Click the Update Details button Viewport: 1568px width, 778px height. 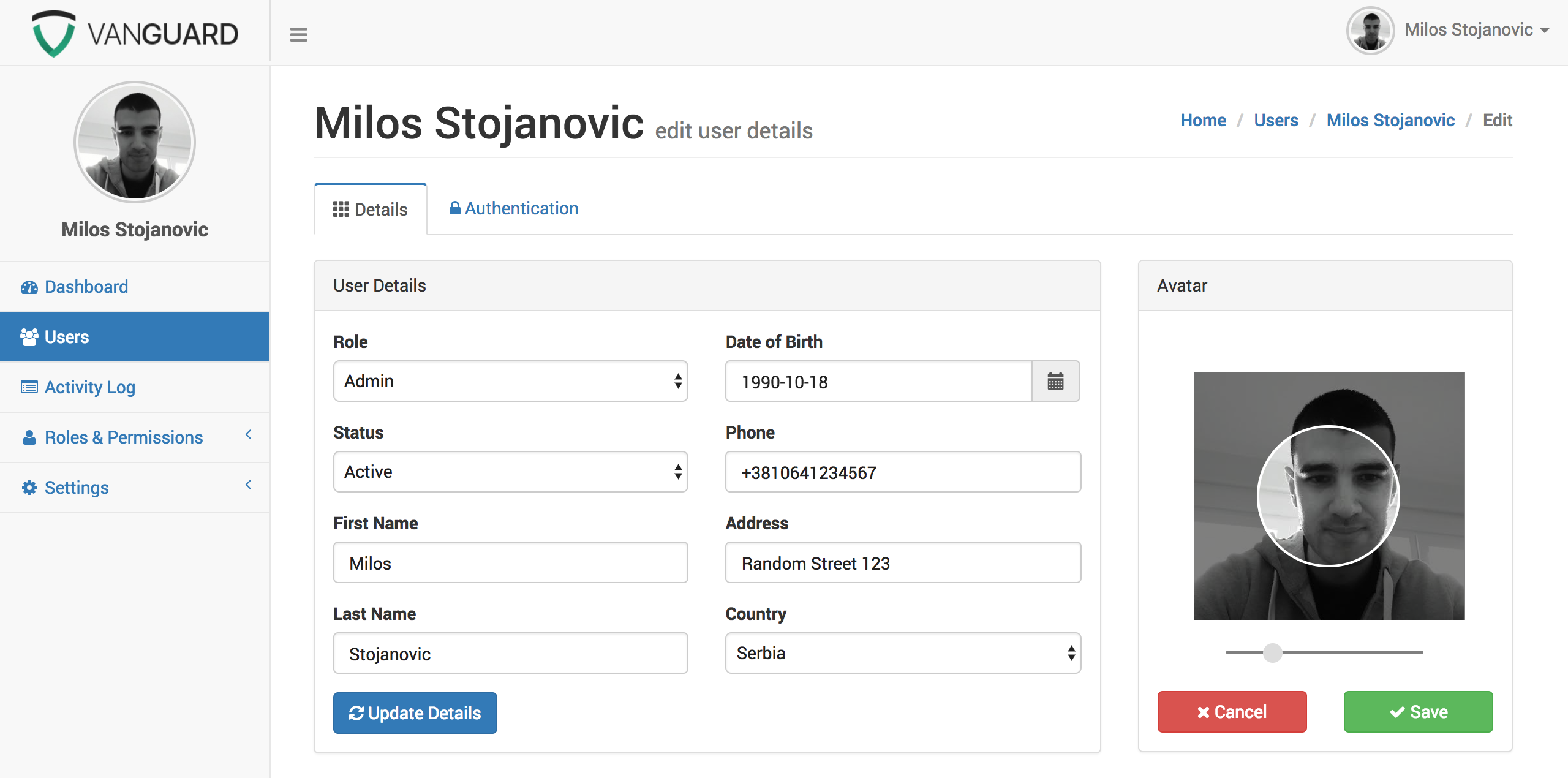coord(415,713)
